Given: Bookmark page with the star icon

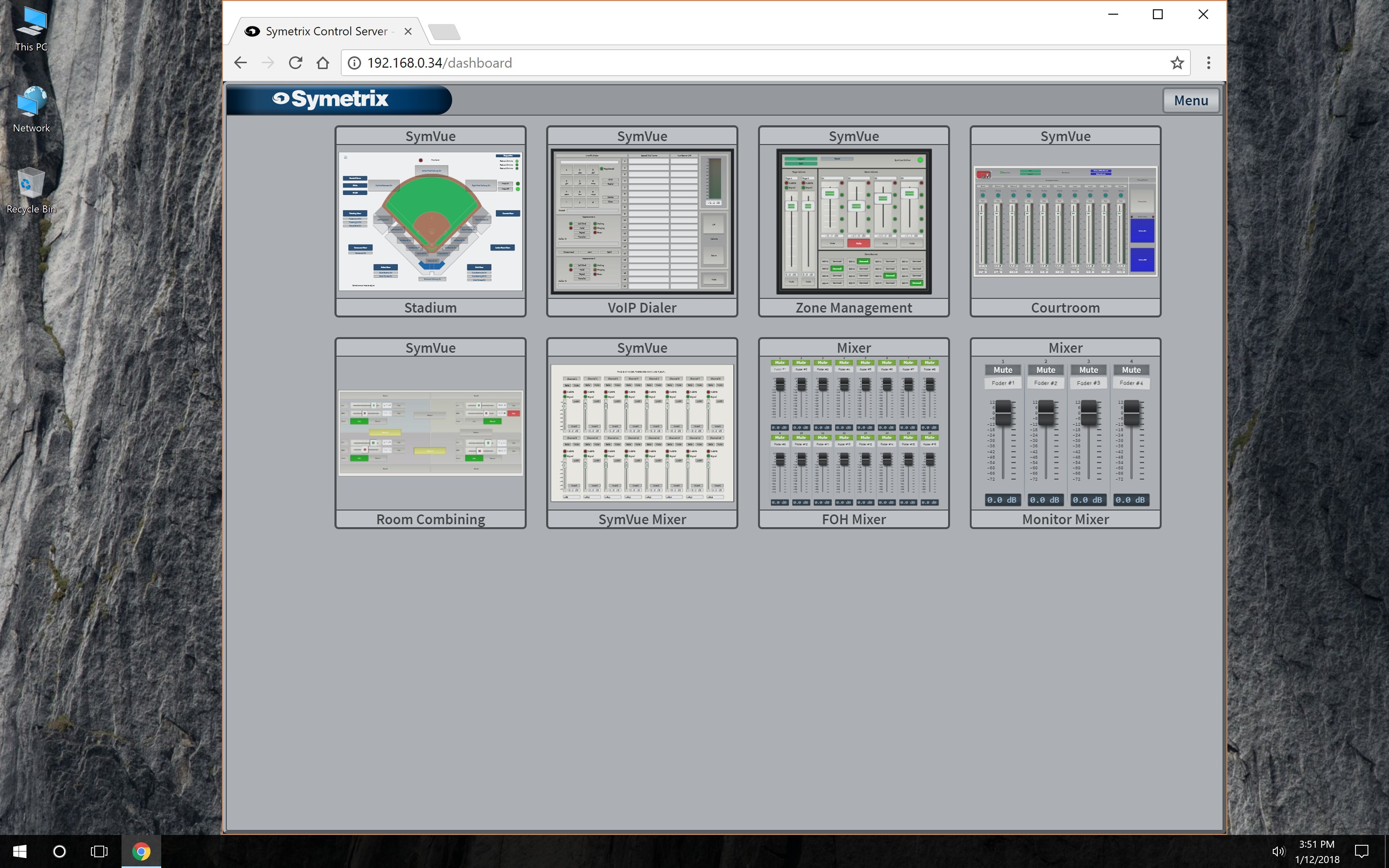Looking at the screenshot, I should 1177,62.
